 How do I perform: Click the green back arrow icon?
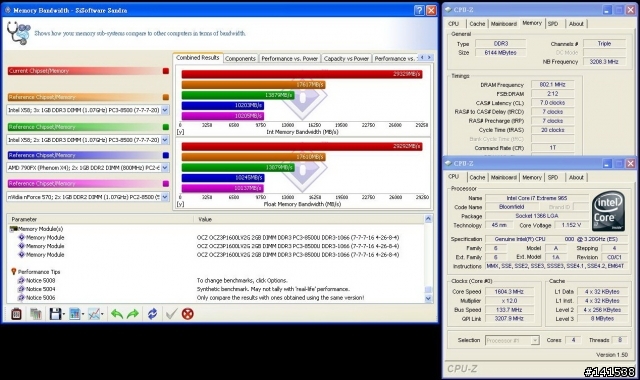117,314
